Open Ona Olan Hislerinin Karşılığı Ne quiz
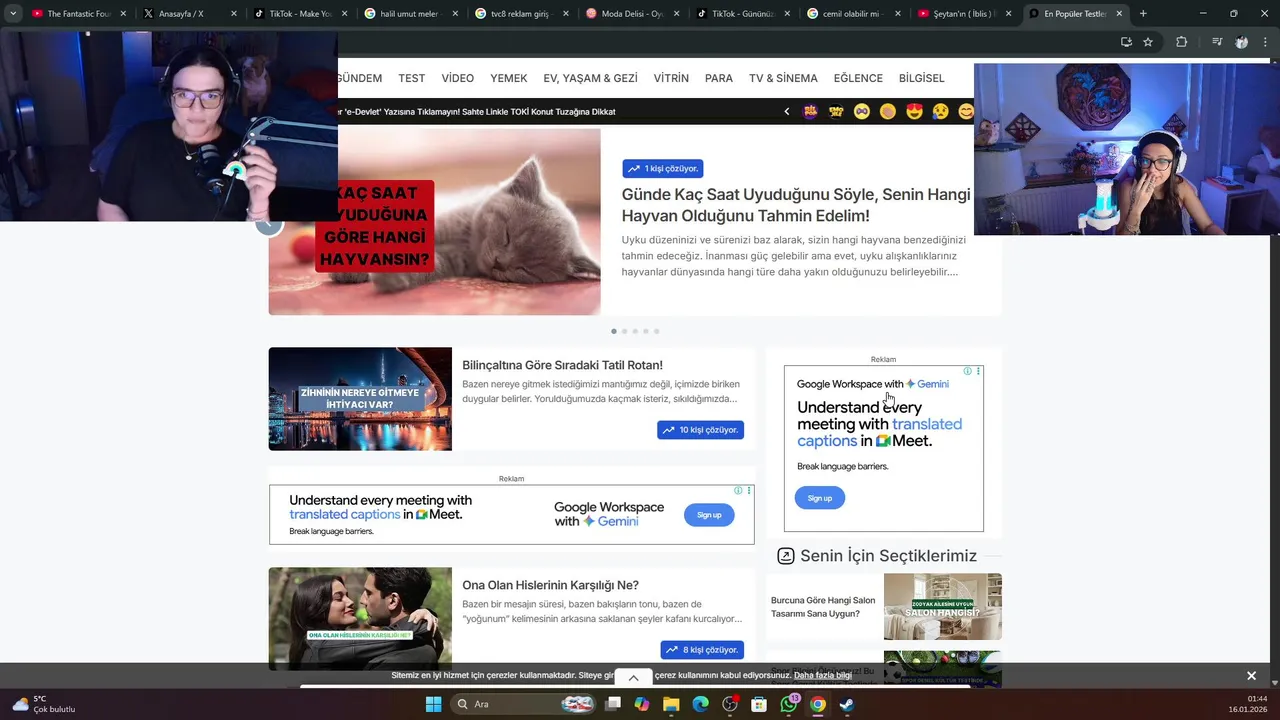1280x720 pixels. 550,585
